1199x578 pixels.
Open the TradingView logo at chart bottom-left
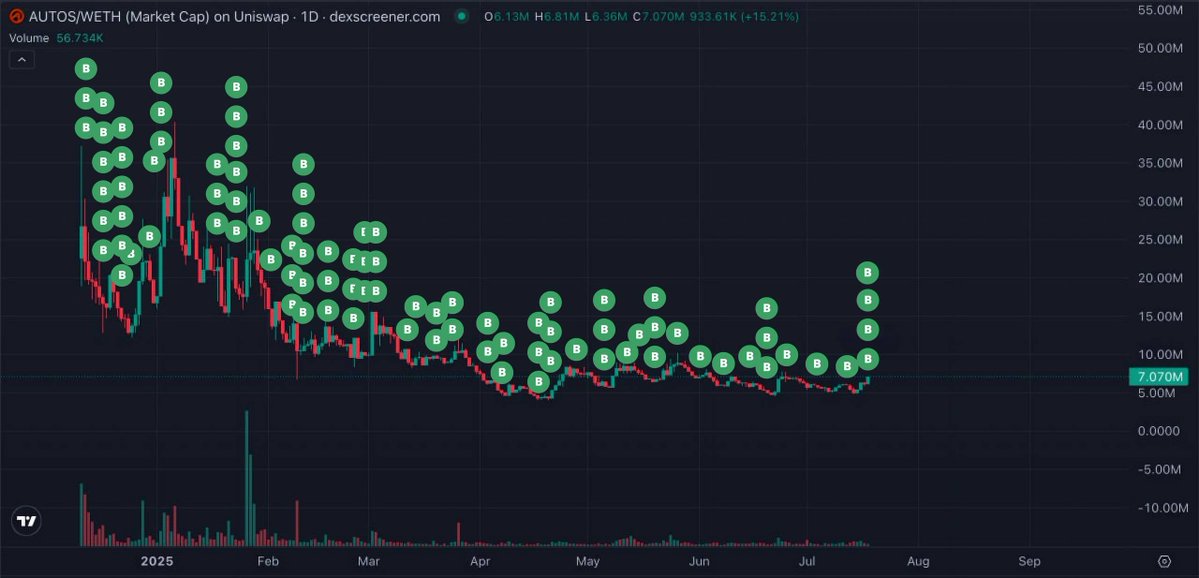27,521
